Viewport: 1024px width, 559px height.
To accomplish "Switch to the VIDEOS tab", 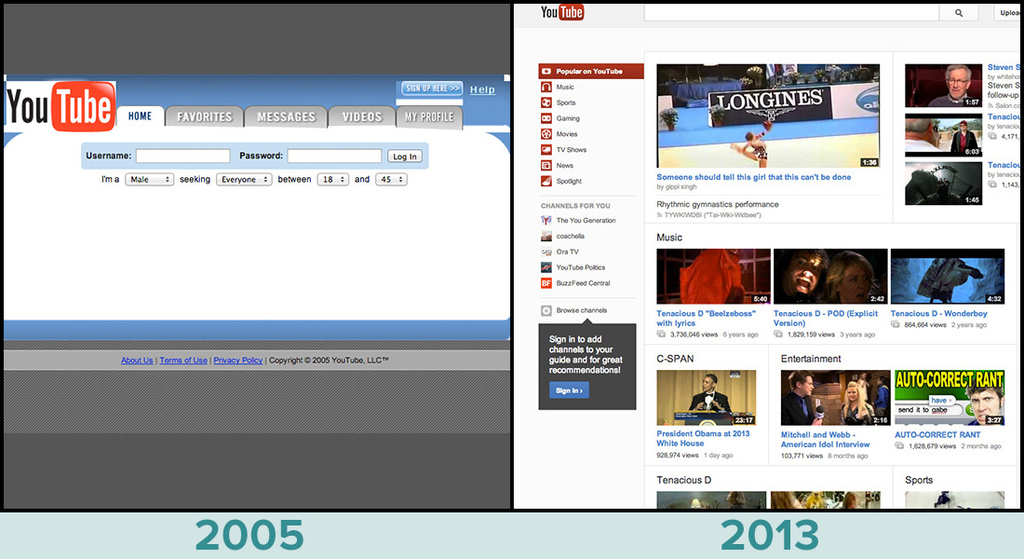I will (x=362, y=117).
